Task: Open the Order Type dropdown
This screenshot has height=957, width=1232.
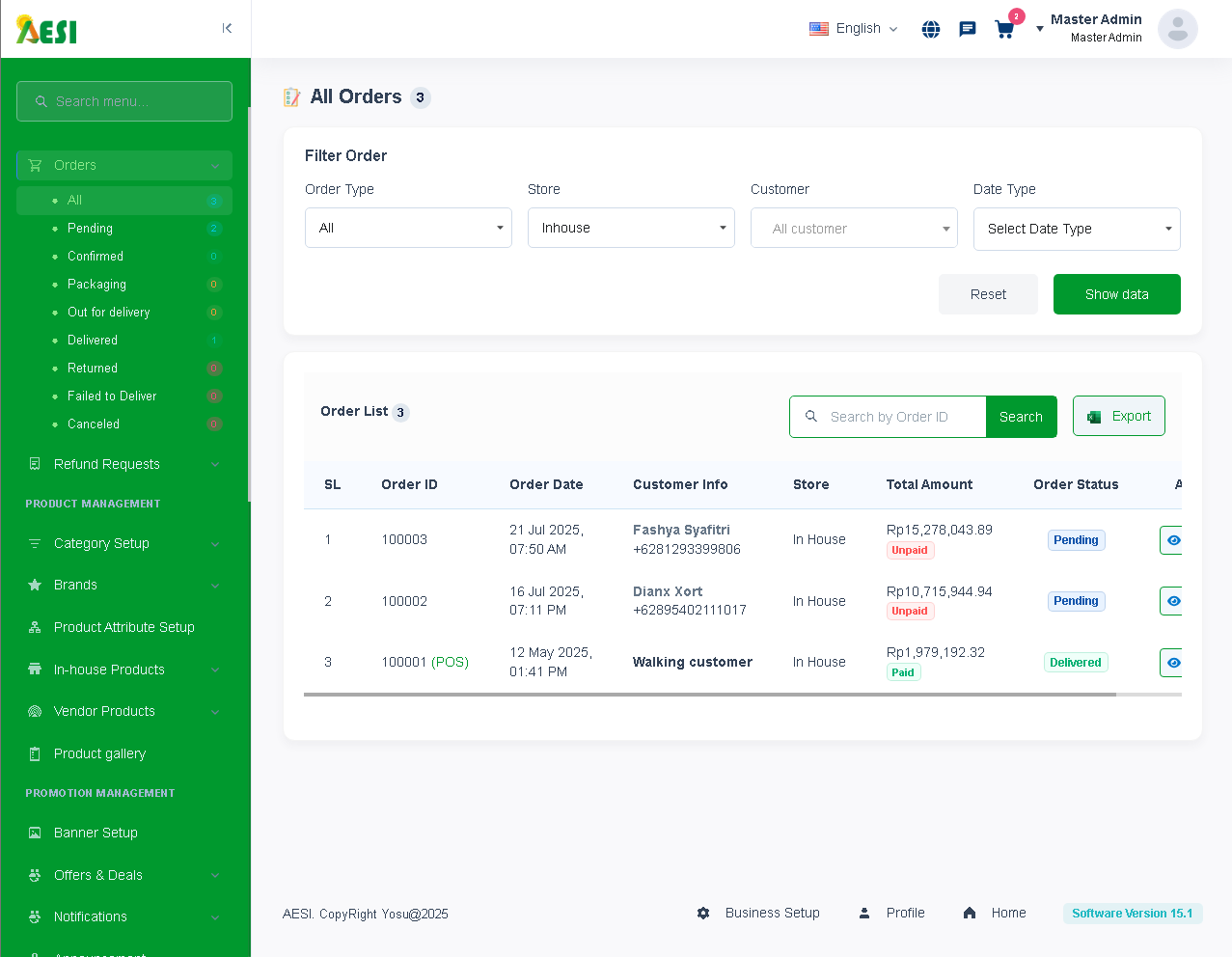Action: tap(408, 228)
